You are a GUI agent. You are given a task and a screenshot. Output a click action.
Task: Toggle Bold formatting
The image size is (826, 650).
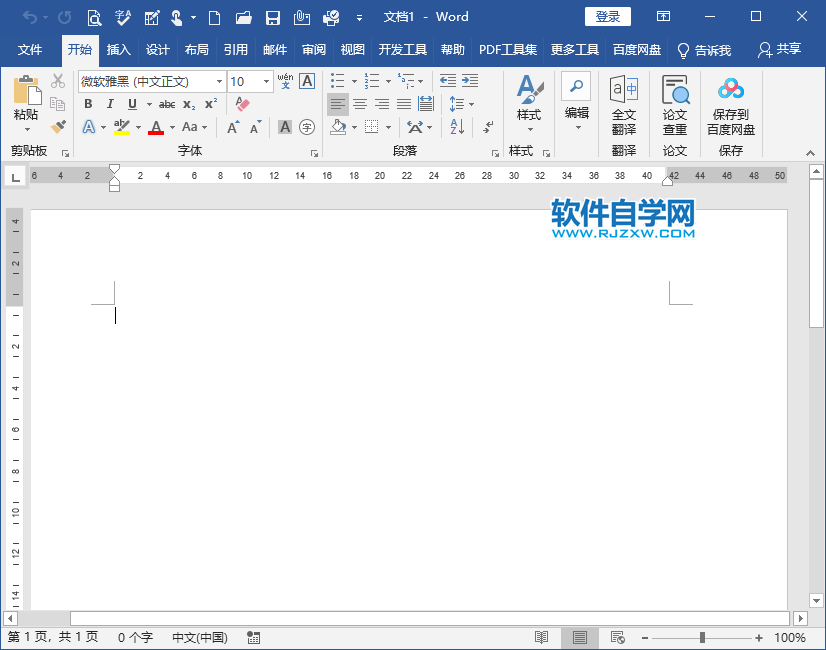[x=88, y=104]
